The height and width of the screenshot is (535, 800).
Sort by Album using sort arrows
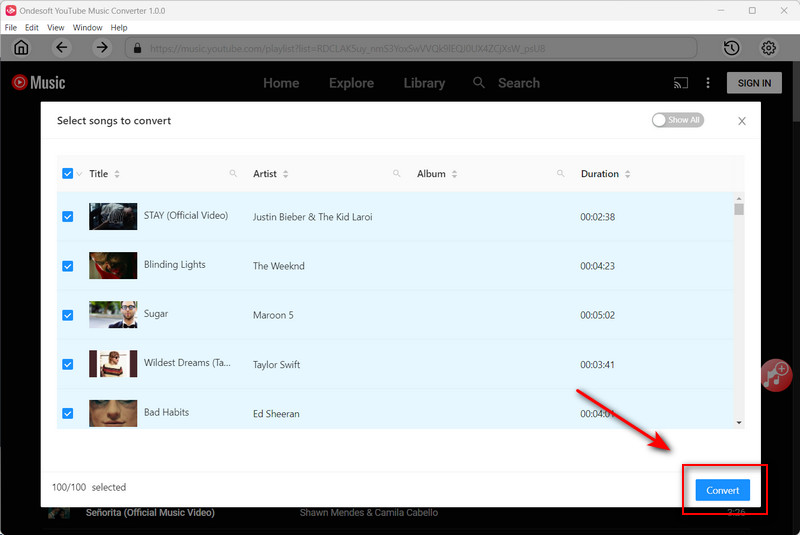coord(454,174)
